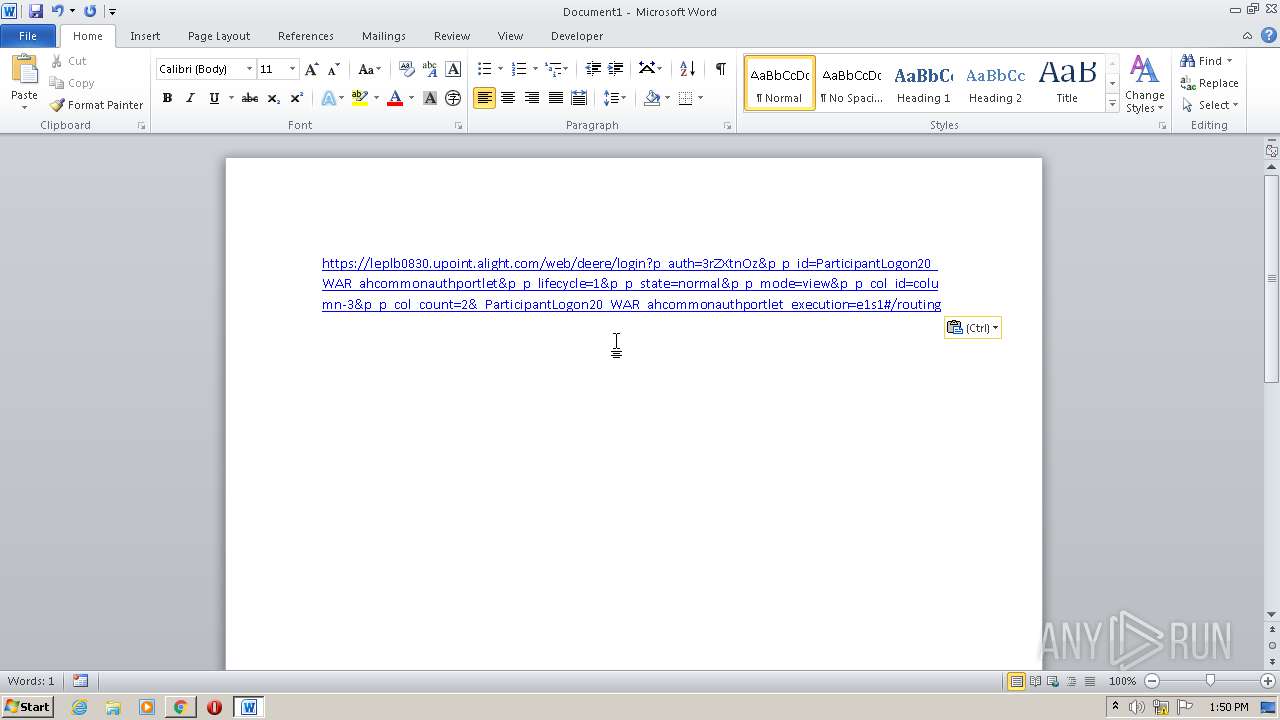Screen dimensions: 1280x720
Task: Click the Words: 1 status indicator
Action: [31, 681]
